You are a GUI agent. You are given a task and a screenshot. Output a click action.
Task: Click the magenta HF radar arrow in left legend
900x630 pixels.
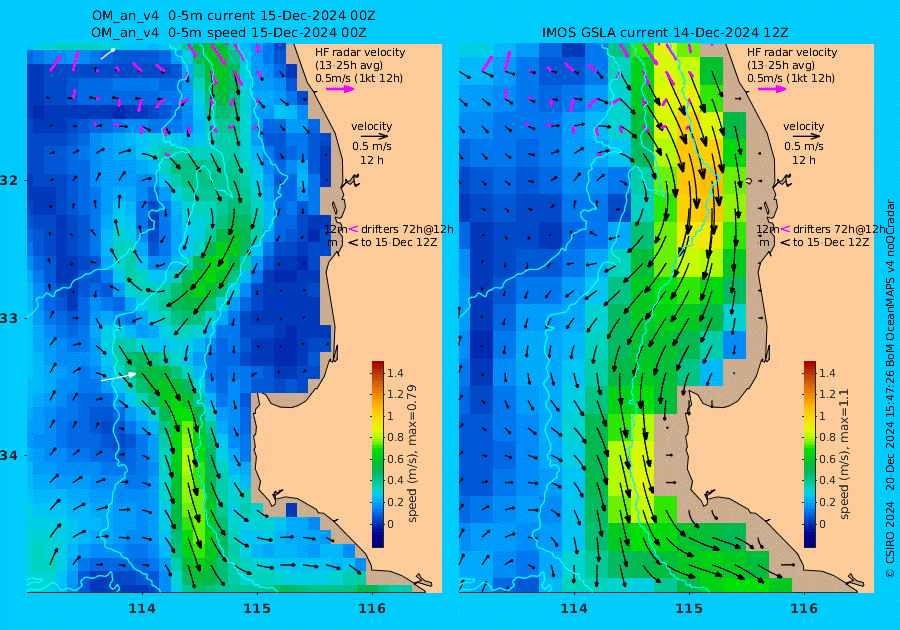[340, 89]
